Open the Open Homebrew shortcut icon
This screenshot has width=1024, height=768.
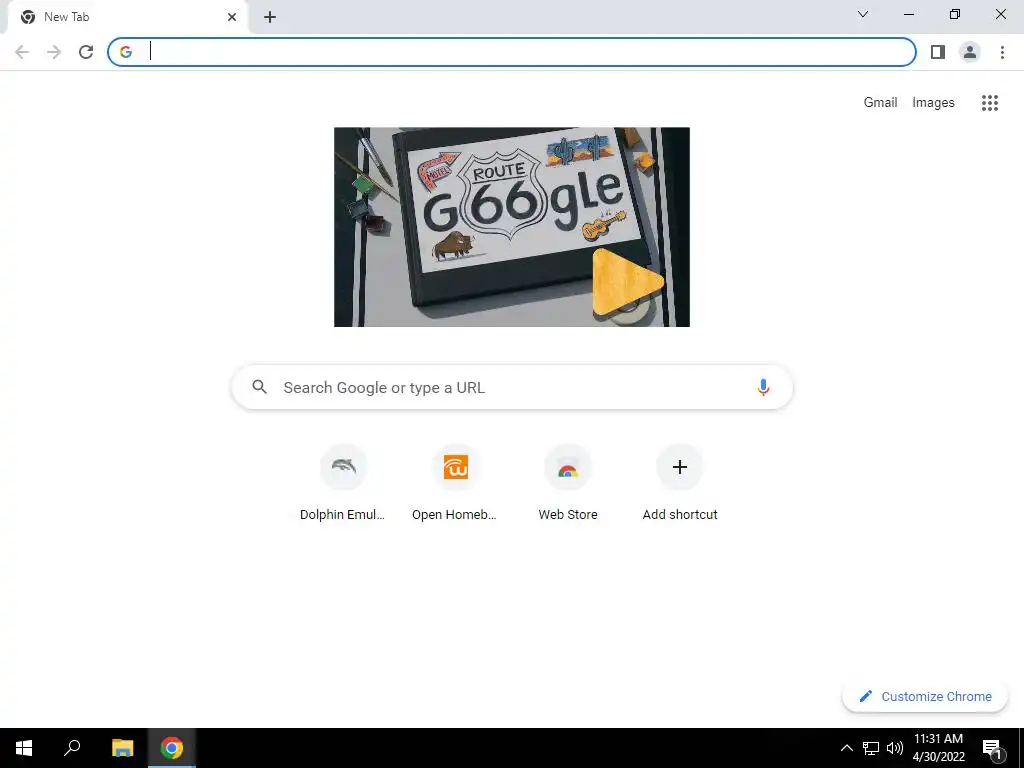(455, 467)
